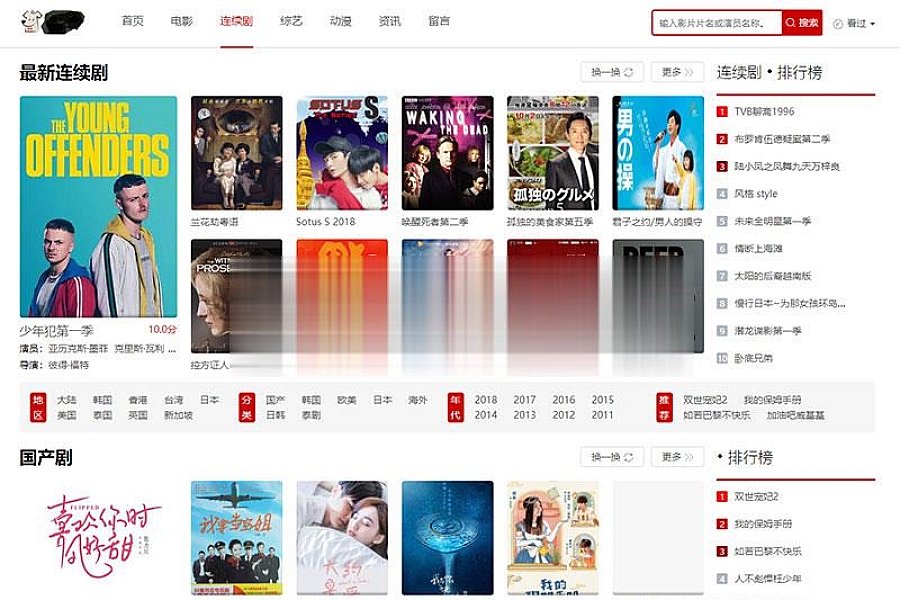This screenshot has height=600, width=900.
Task: Open the Waking the Dead poster
Action: tap(448, 153)
